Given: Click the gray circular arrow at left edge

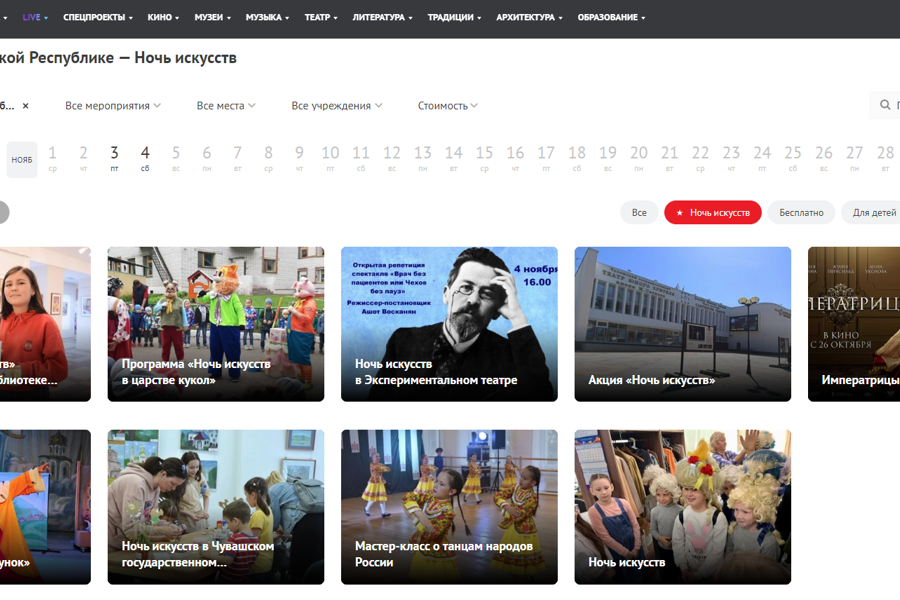Looking at the screenshot, I should click(x=3, y=212).
